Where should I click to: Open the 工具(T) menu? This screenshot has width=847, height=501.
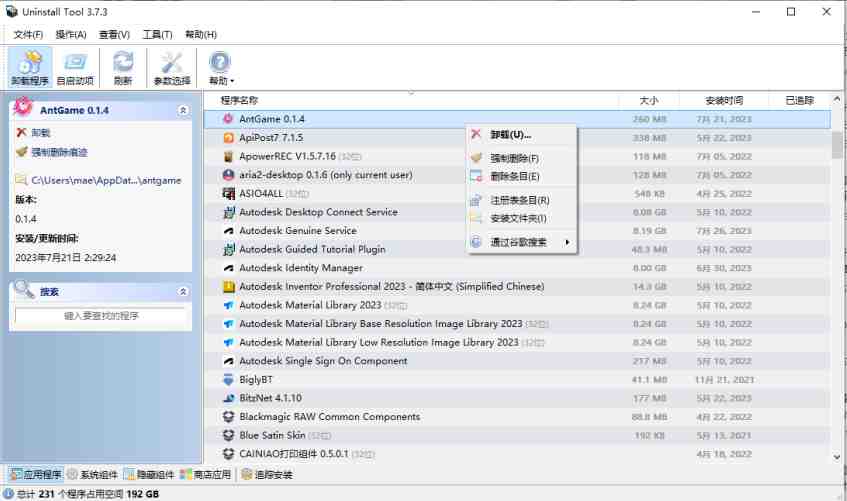157,35
